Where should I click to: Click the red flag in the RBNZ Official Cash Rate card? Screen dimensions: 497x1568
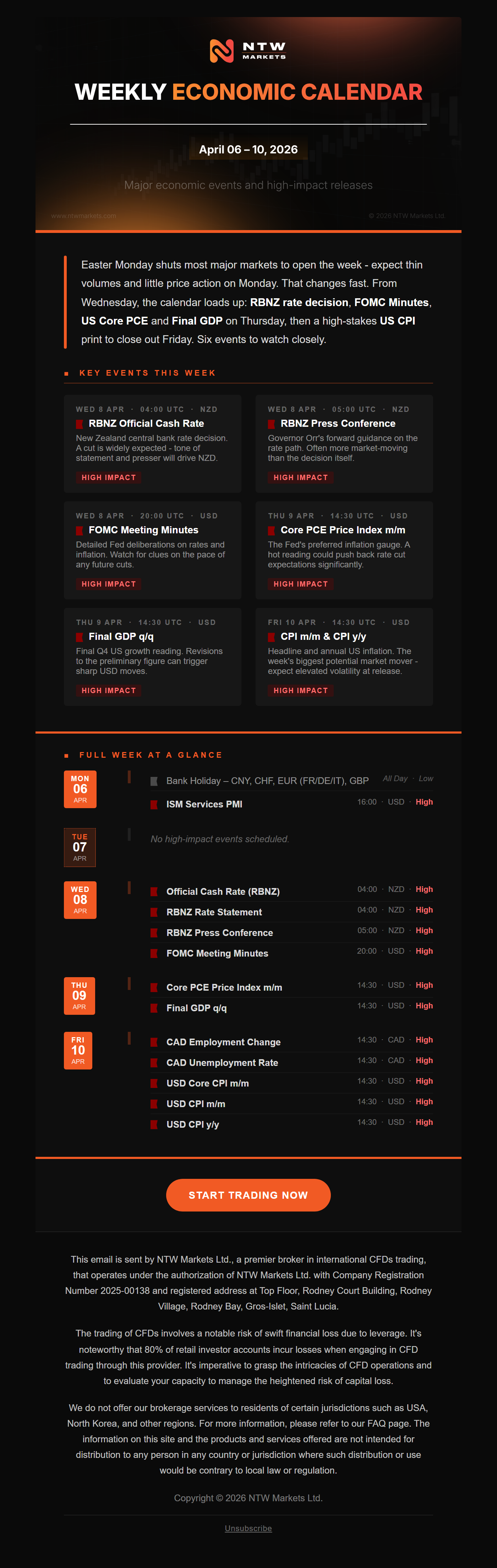click(79, 424)
